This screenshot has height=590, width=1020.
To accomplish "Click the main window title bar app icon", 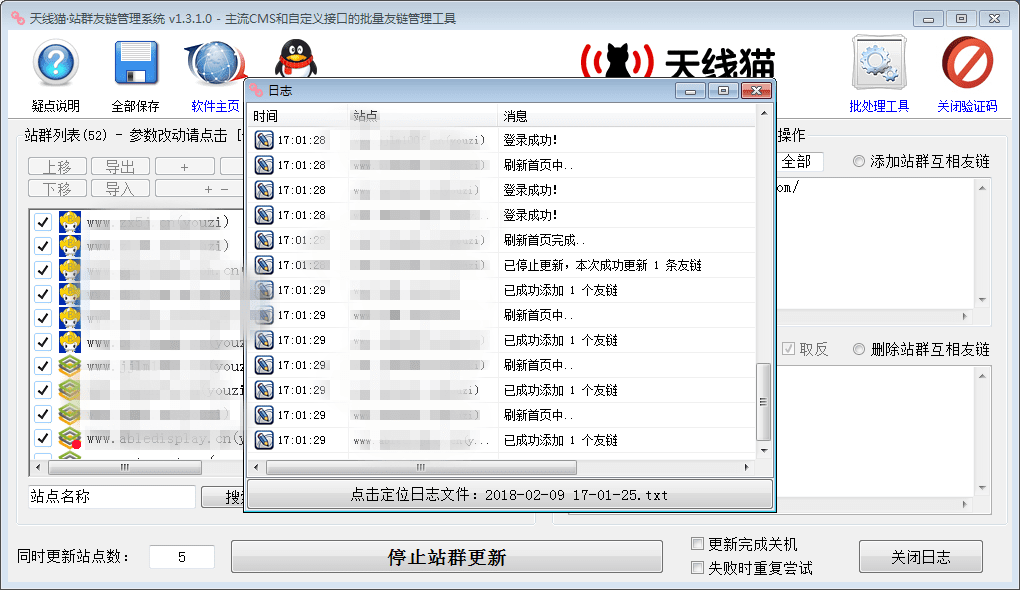I will tap(18, 18).
